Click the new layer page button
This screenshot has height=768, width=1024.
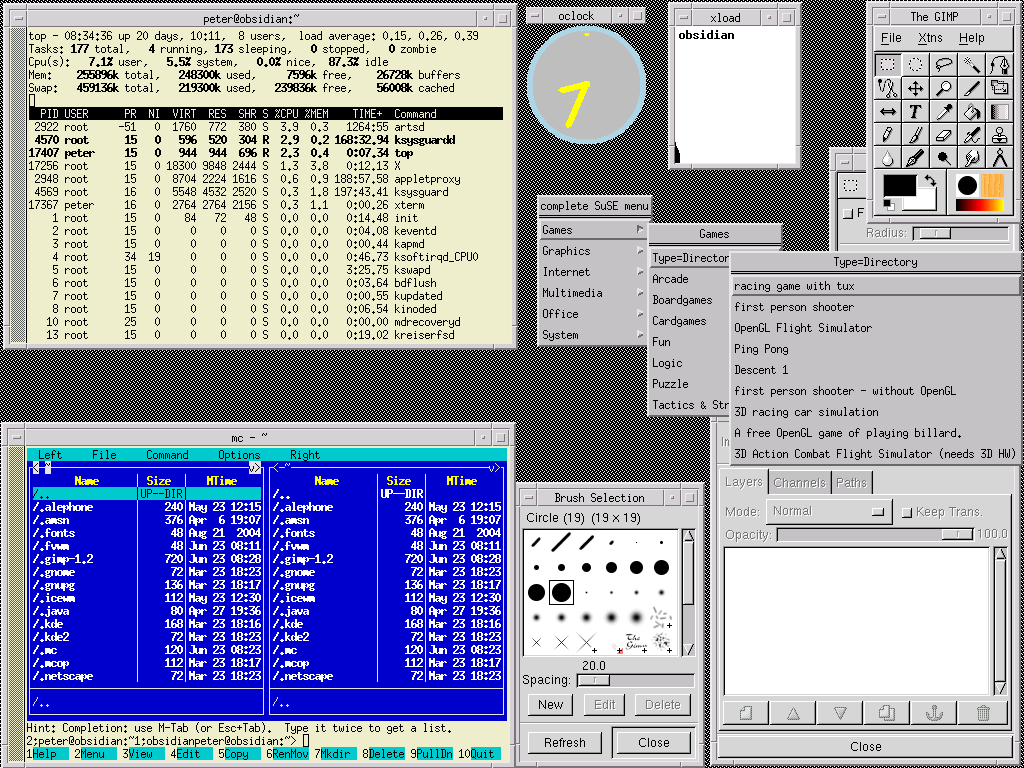[x=746, y=712]
